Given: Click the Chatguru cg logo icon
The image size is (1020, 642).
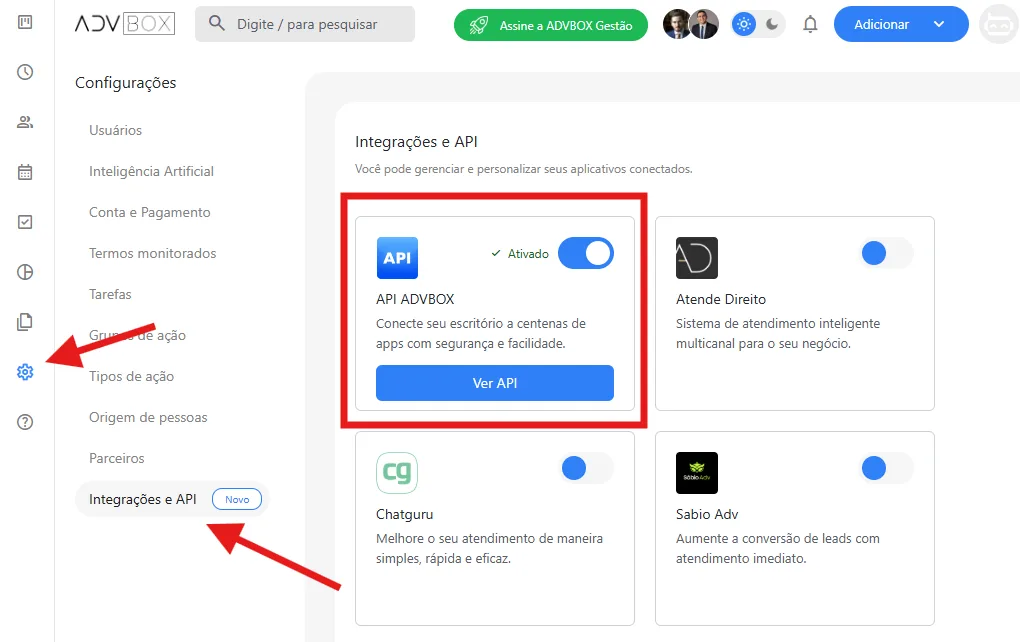Looking at the screenshot, I should pyautogui.click(x=397, y=473).
